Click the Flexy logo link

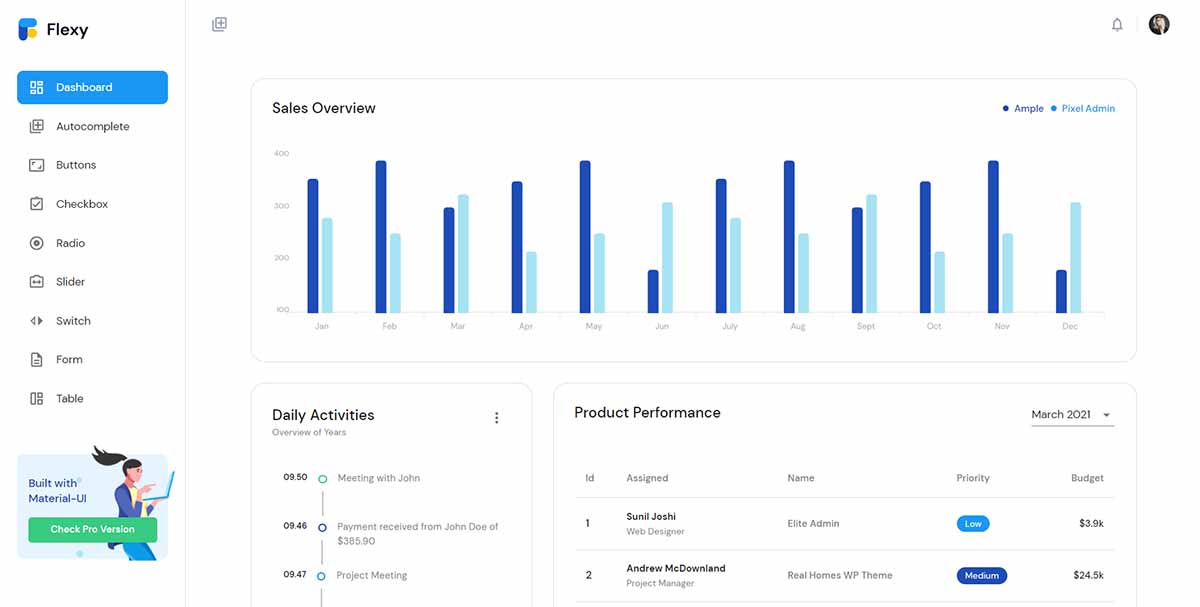(53, 29)
